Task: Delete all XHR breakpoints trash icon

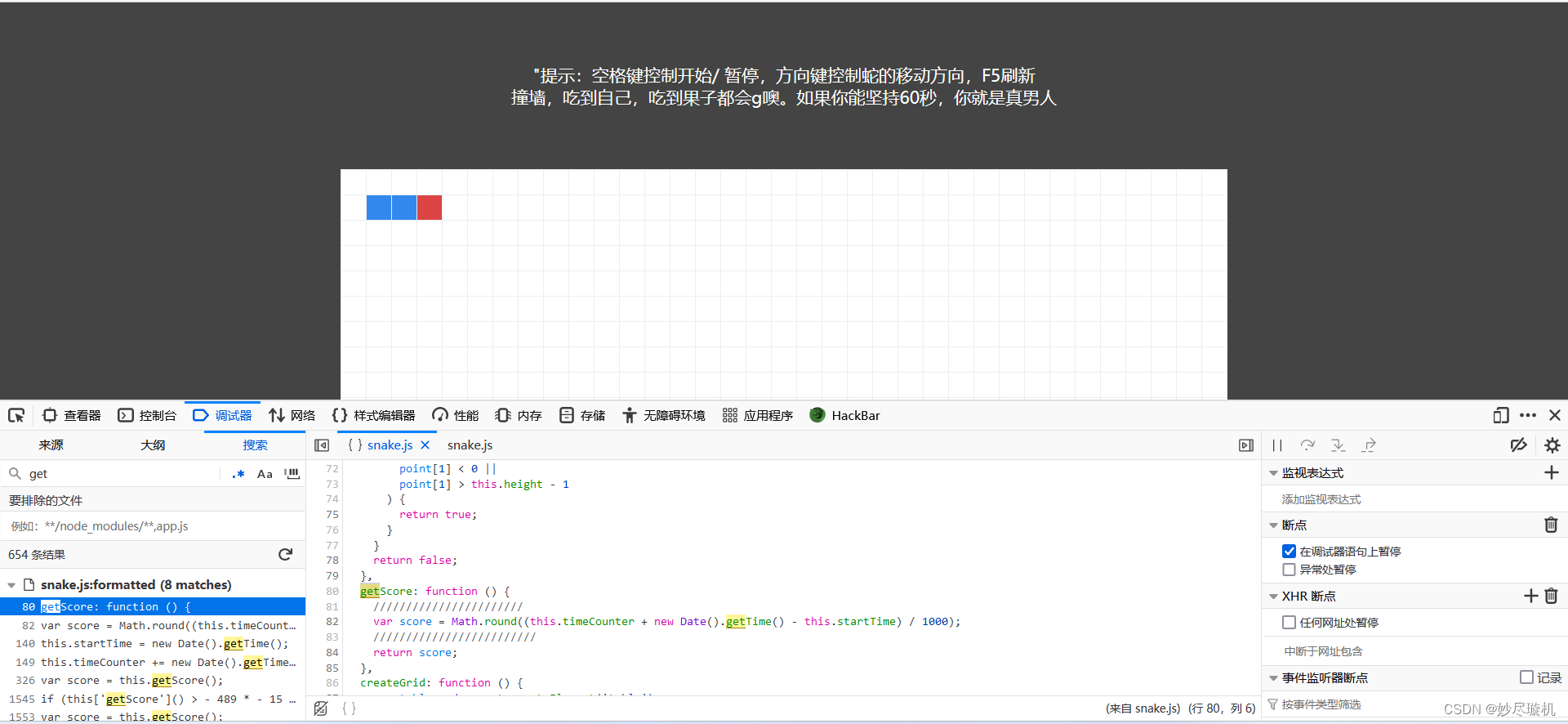Action: click(1552, 596)
